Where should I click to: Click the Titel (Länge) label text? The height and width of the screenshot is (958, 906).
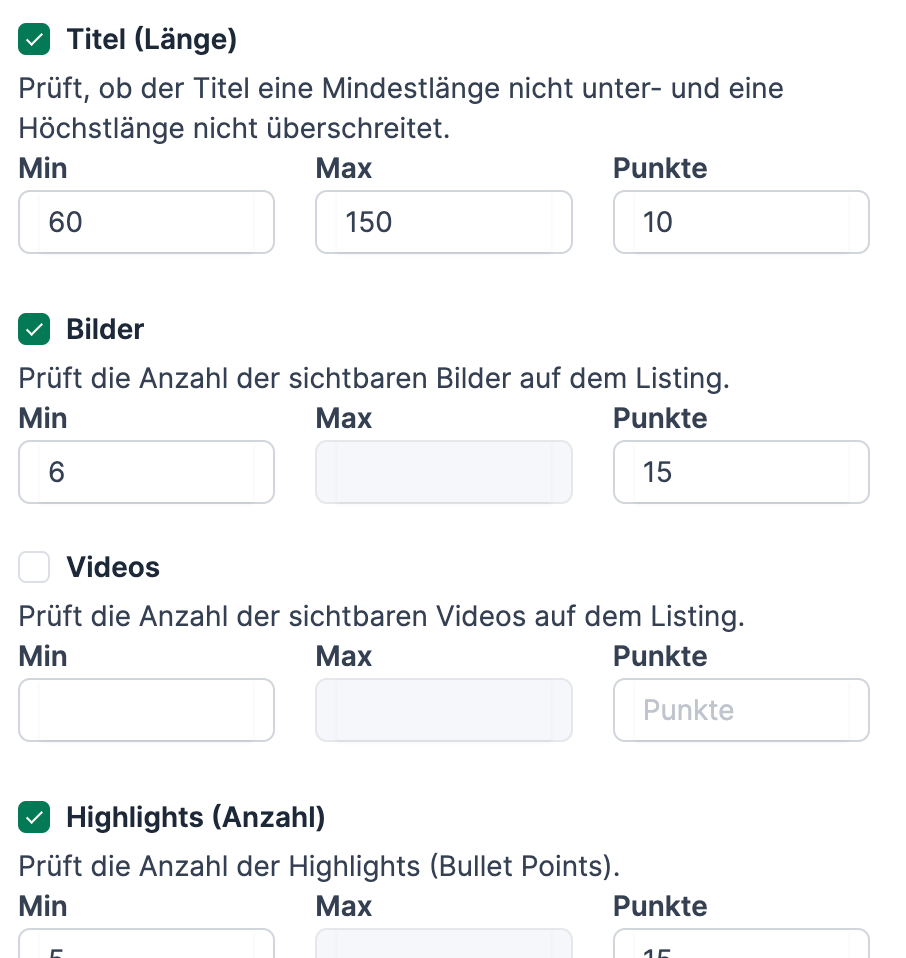151,40
